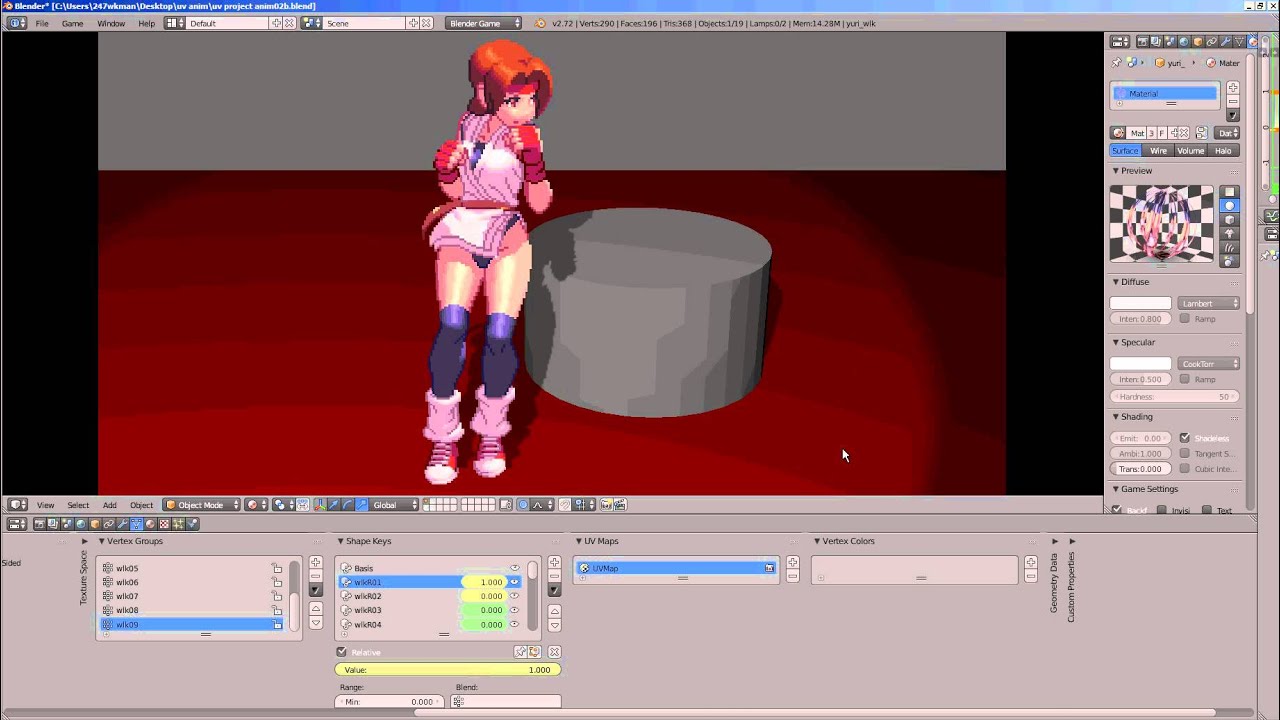1280x720 pixels.
Task: Open the Help menu
Action: coord(146,23)
